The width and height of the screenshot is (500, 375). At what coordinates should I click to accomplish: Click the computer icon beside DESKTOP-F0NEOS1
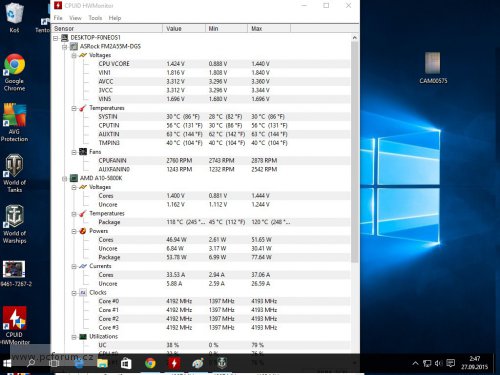(x=64, y=38)
